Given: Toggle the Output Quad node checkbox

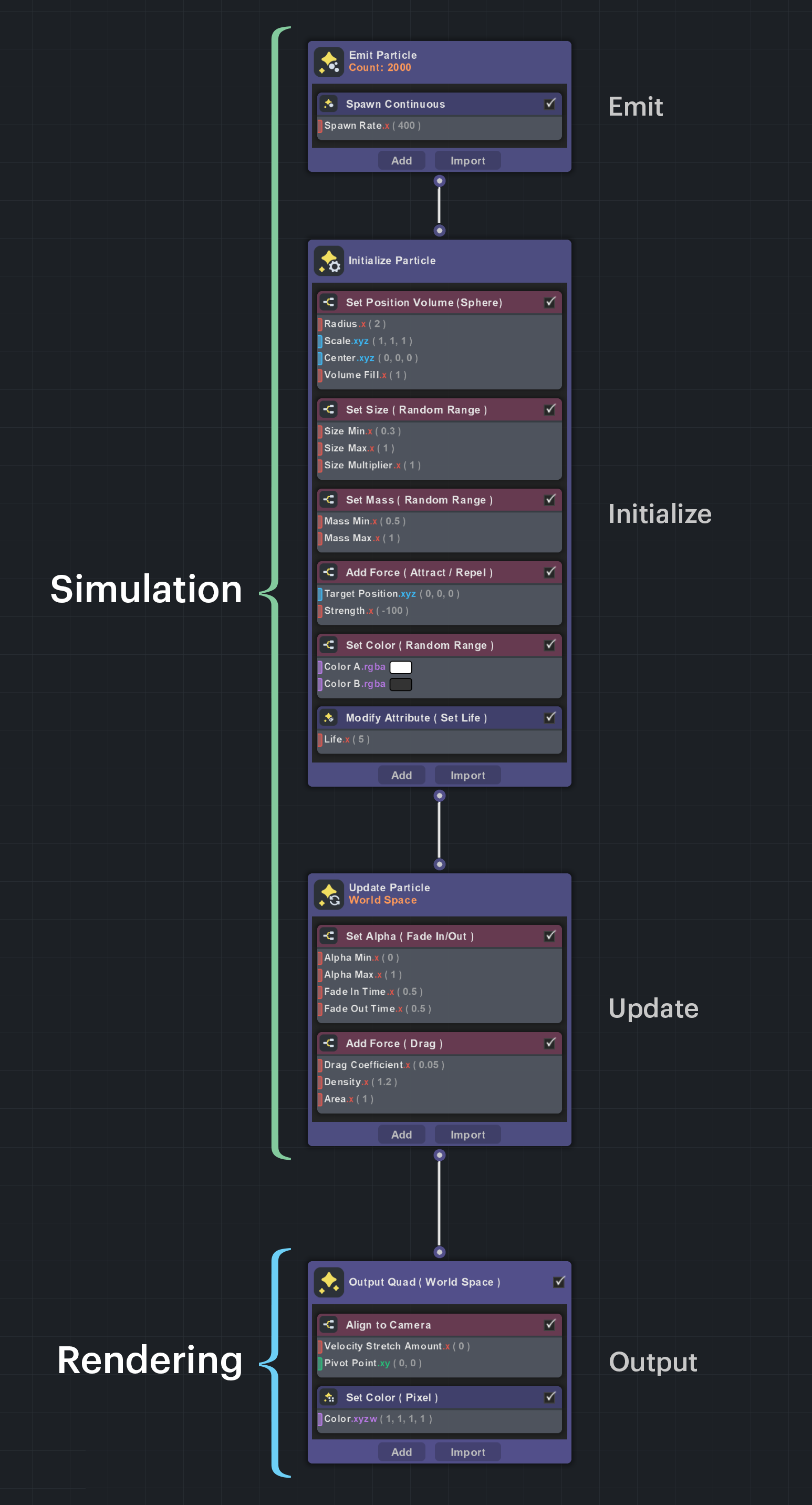Looking at the screenshot, I should click(x=559, y=1282).
